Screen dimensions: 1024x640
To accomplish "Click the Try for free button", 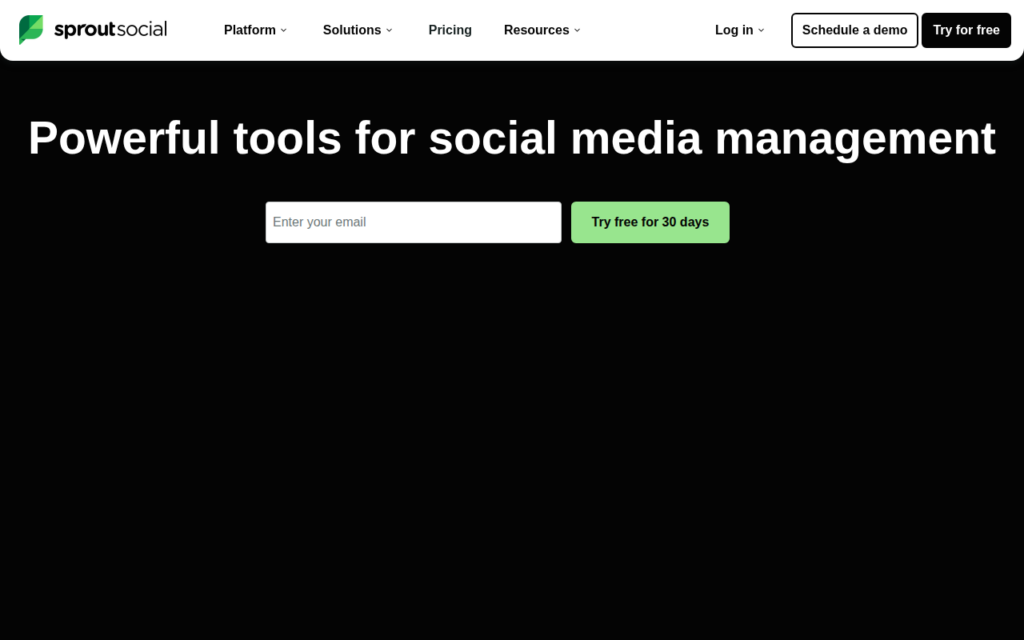I will point(966,30).
